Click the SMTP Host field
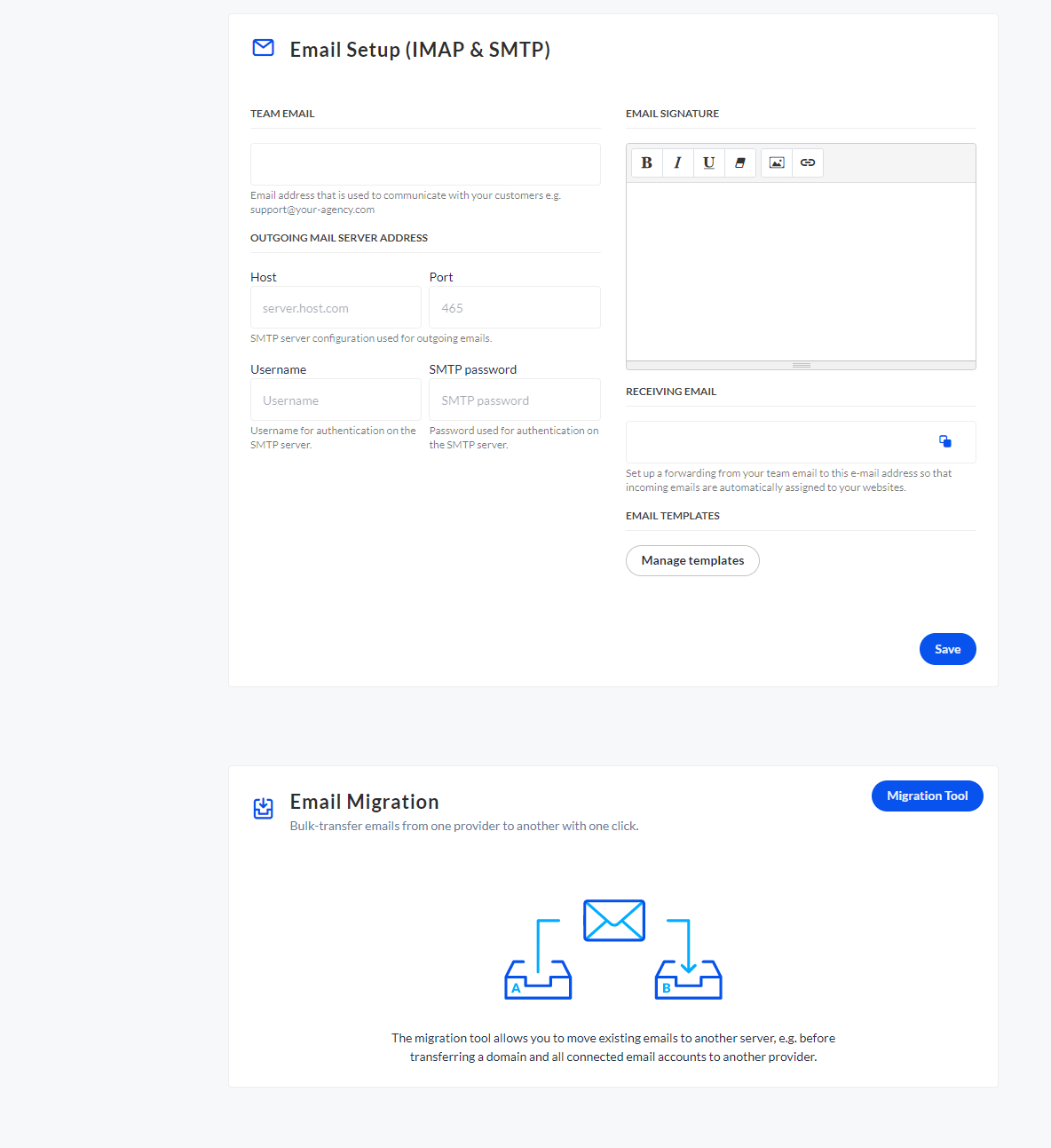This screenshot has width=1051, height=1148. [336, 308]
